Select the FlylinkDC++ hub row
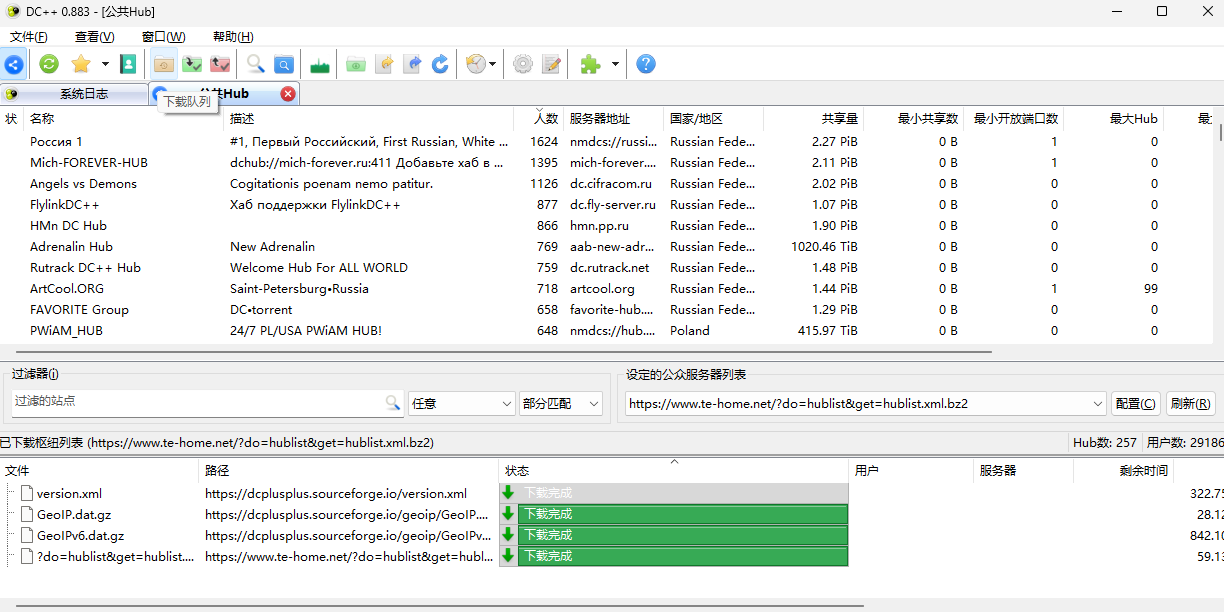The width and height of the screenshot is (1224, 612). click(608, 205)
